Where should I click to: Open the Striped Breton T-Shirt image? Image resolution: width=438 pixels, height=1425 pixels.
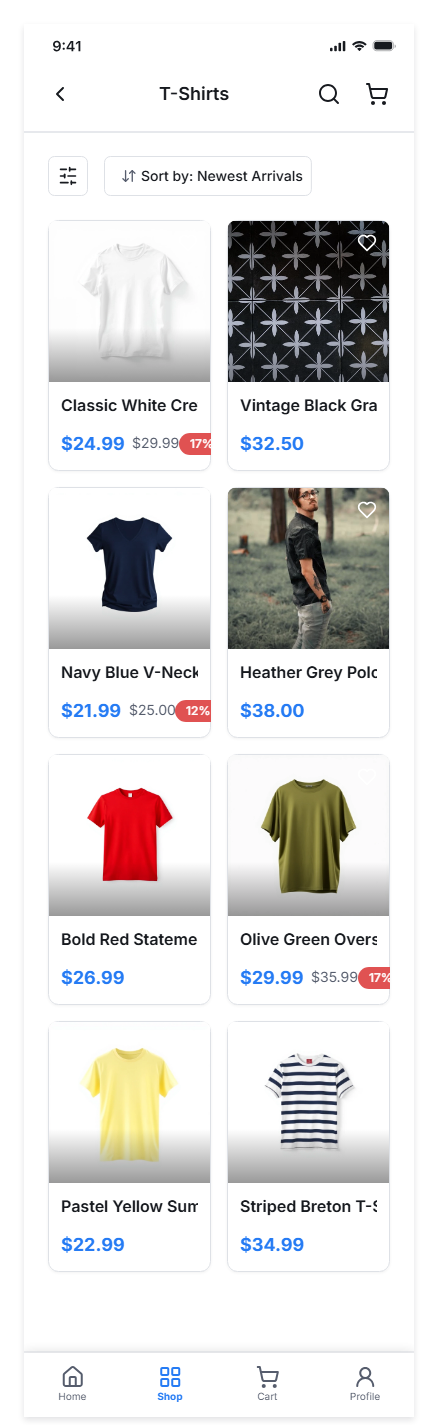tap(308, 1102)
